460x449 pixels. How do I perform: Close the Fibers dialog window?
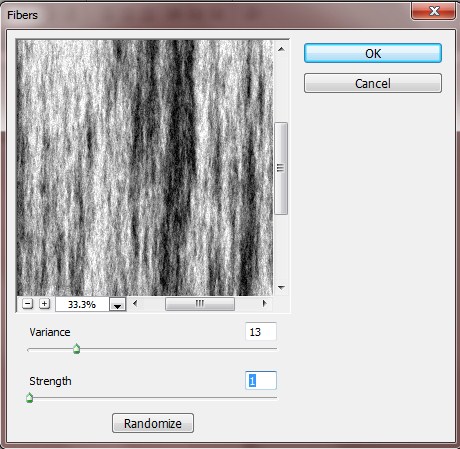[434, 11]
